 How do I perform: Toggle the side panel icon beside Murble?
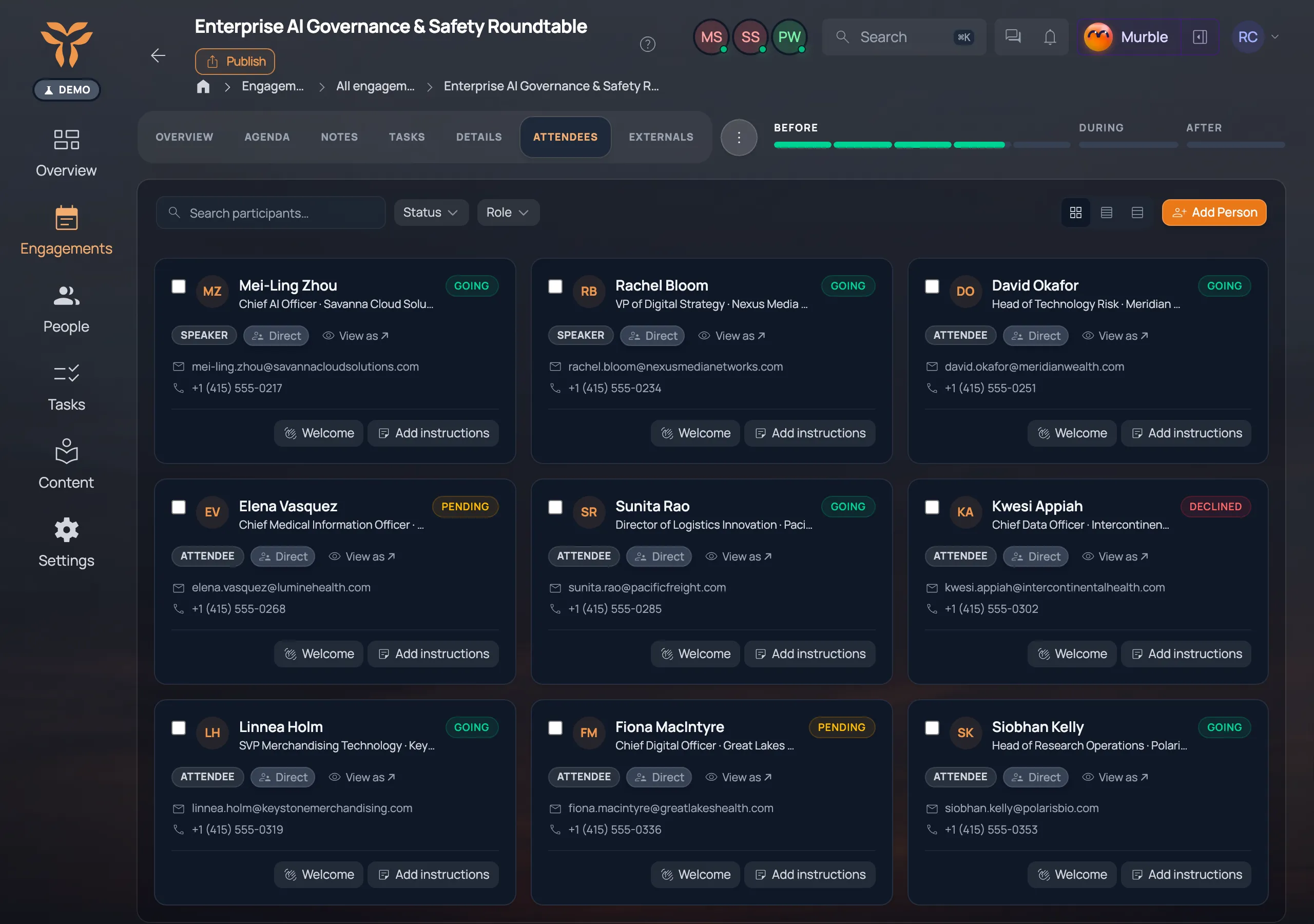1200,37
